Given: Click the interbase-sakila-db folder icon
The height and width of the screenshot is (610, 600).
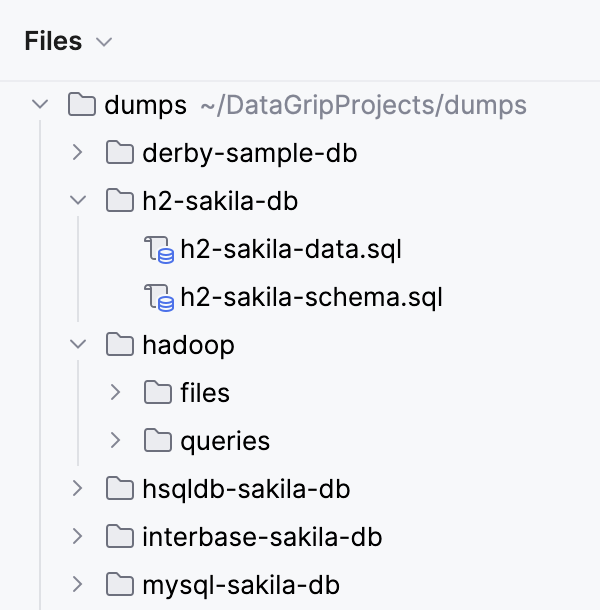Looking at the screenshot, I should coord(120,536).
